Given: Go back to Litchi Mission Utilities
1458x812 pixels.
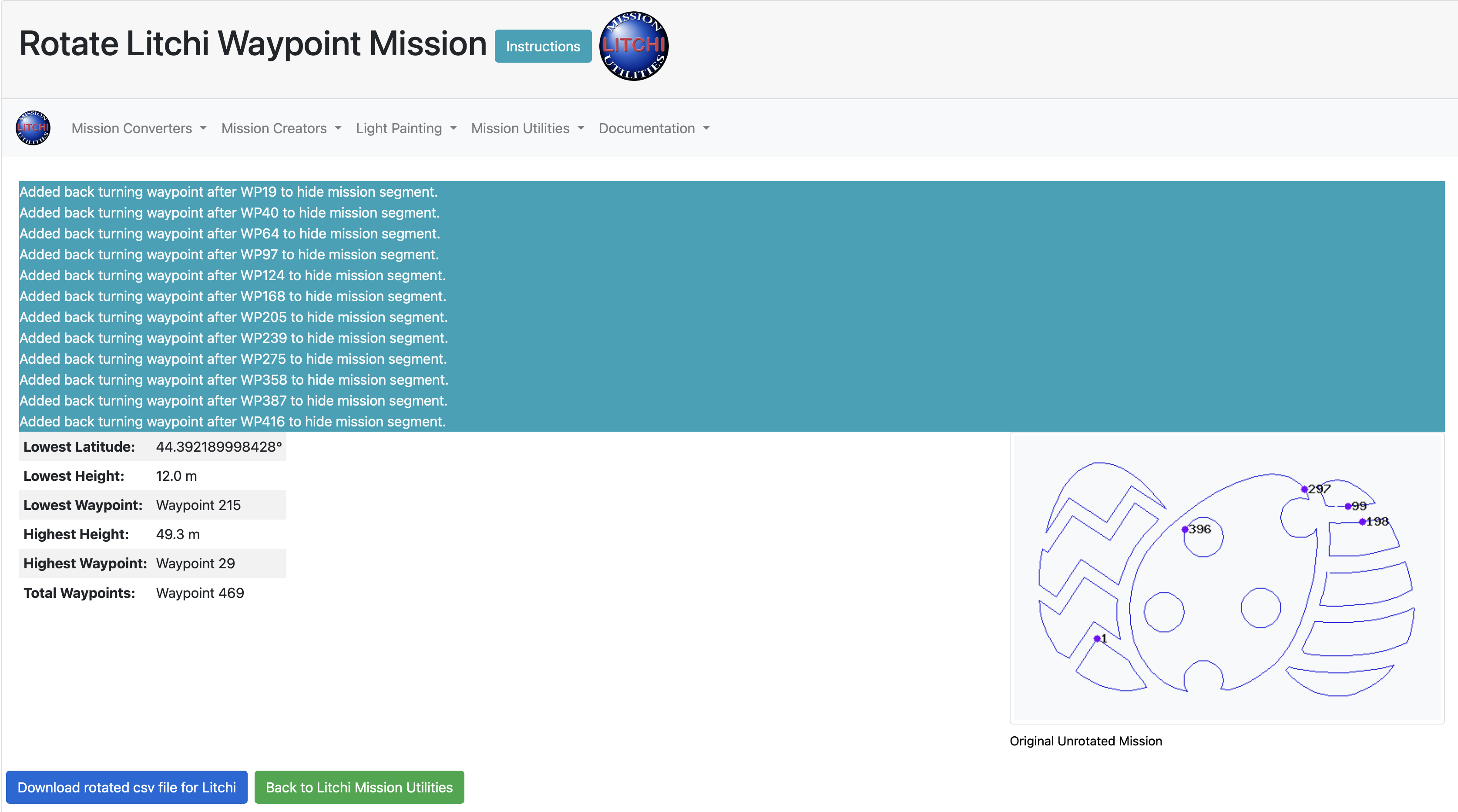Looking at the screenshot, I should 359,787.
